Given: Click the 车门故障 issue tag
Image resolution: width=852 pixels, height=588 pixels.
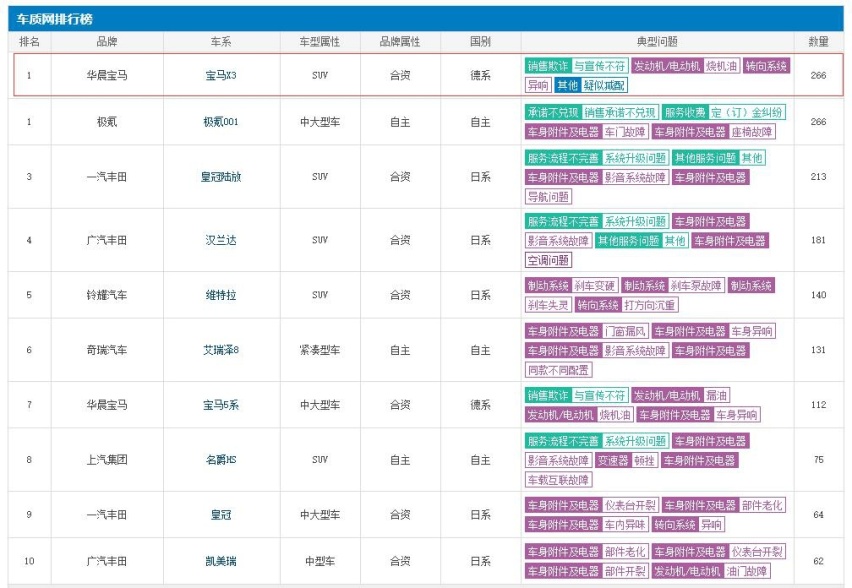Looking at the screenshot, I should click(625, 132).
